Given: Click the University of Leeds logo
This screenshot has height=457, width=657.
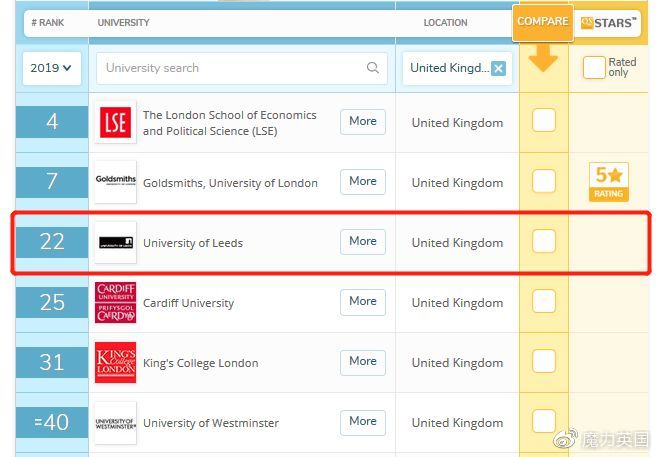Looking at the screenshot, I should click(116, 242).
